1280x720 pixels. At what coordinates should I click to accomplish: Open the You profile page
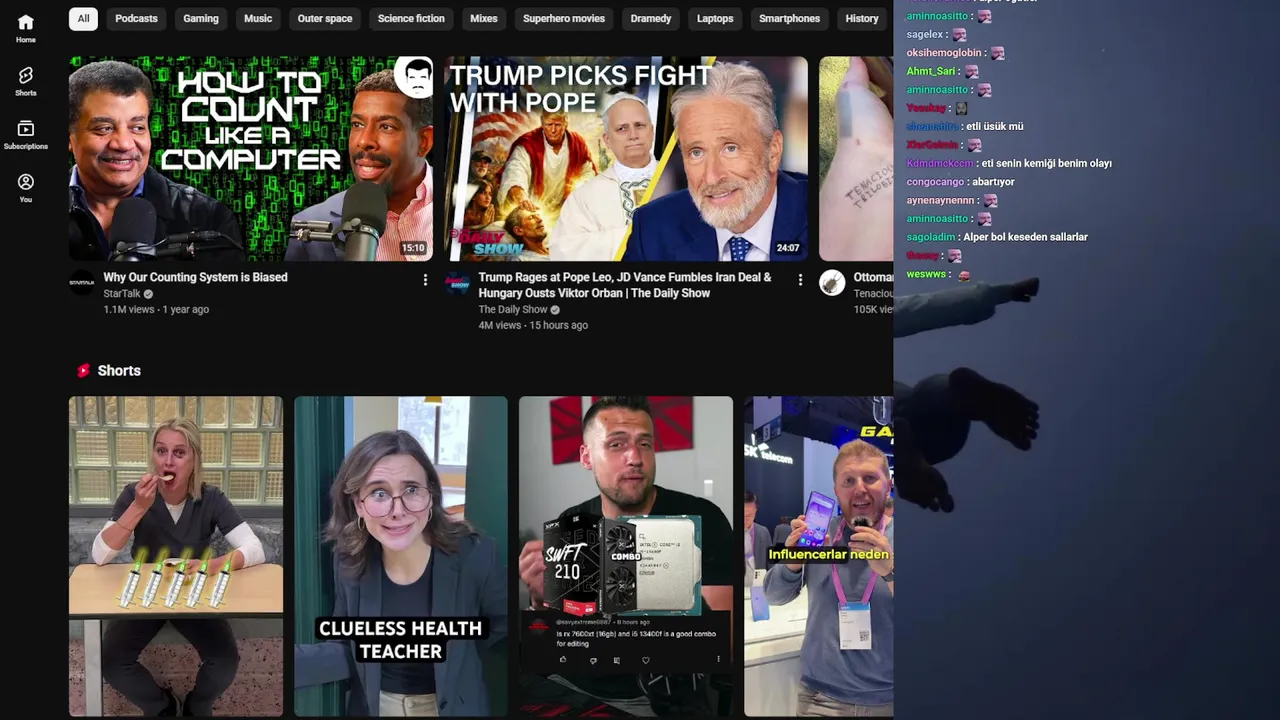[26, 188]
